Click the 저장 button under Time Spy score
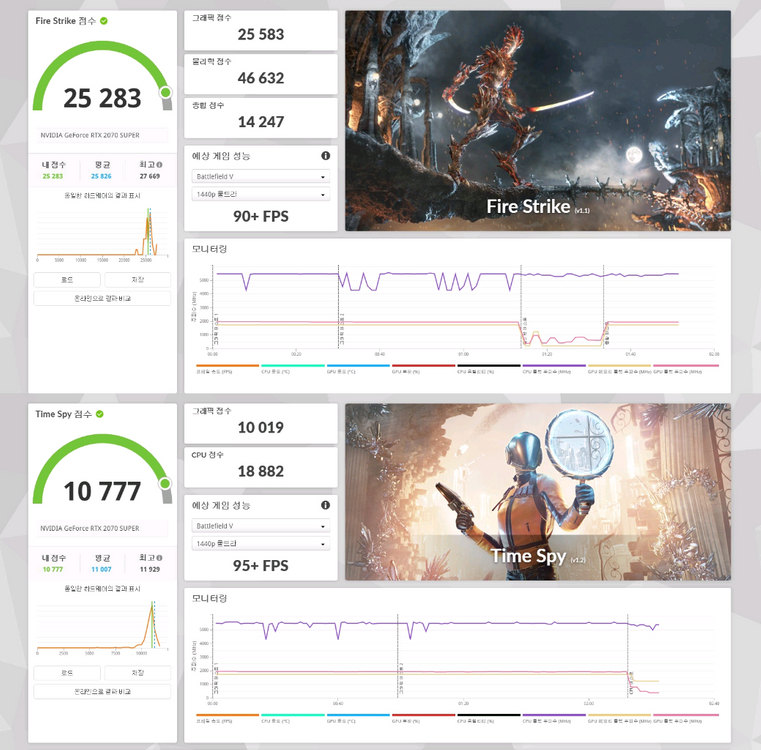761x750 pixels. point(137,673)
